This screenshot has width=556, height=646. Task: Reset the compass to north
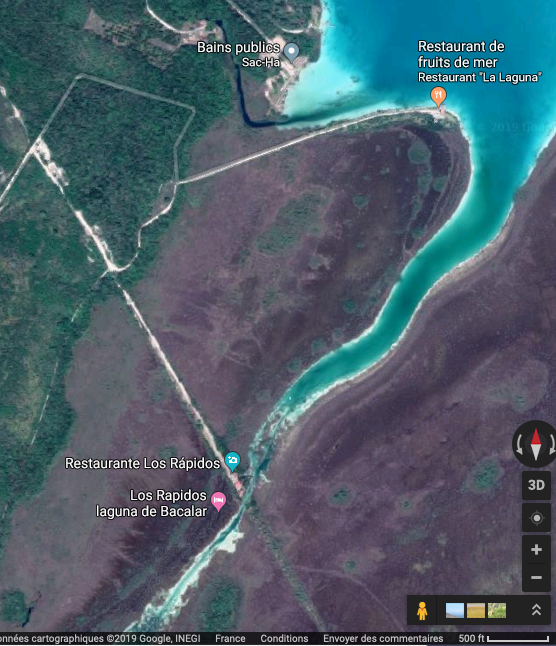pos(535,444)
